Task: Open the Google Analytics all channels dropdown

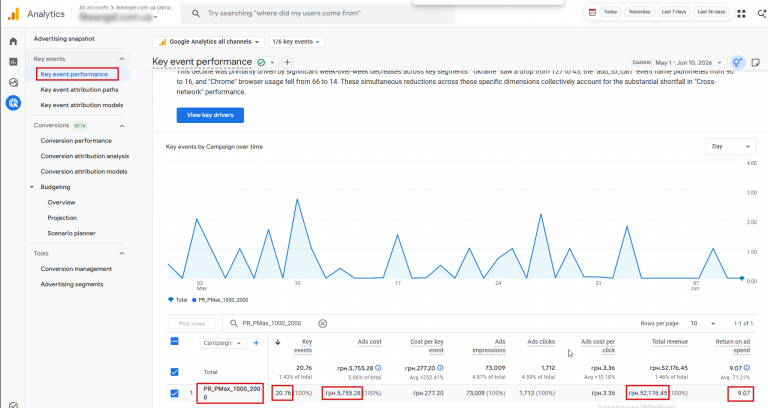Action: pos(209,42)
